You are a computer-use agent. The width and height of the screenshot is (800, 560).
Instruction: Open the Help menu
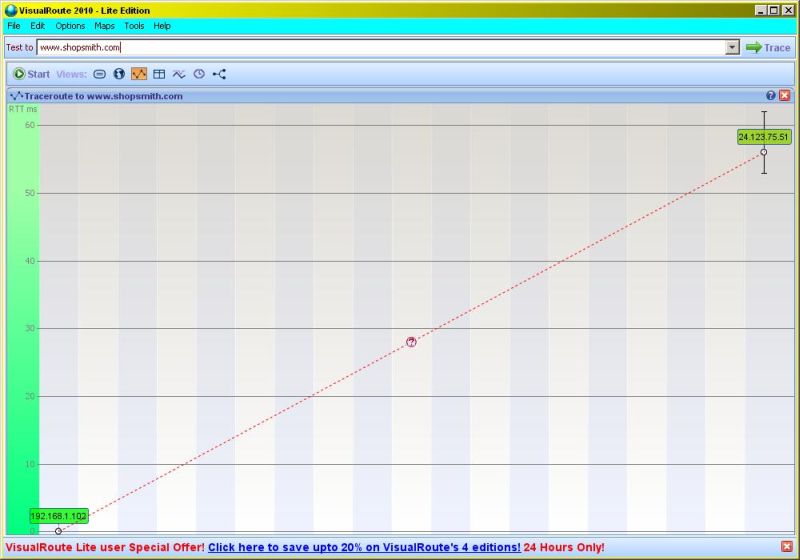[162, 26]
